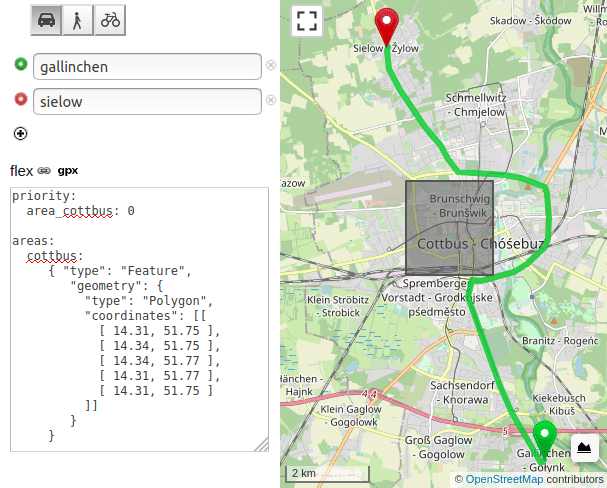The image size is (607, 488).
Task: Edit the sielow destination input field
Action: point(147,101)
